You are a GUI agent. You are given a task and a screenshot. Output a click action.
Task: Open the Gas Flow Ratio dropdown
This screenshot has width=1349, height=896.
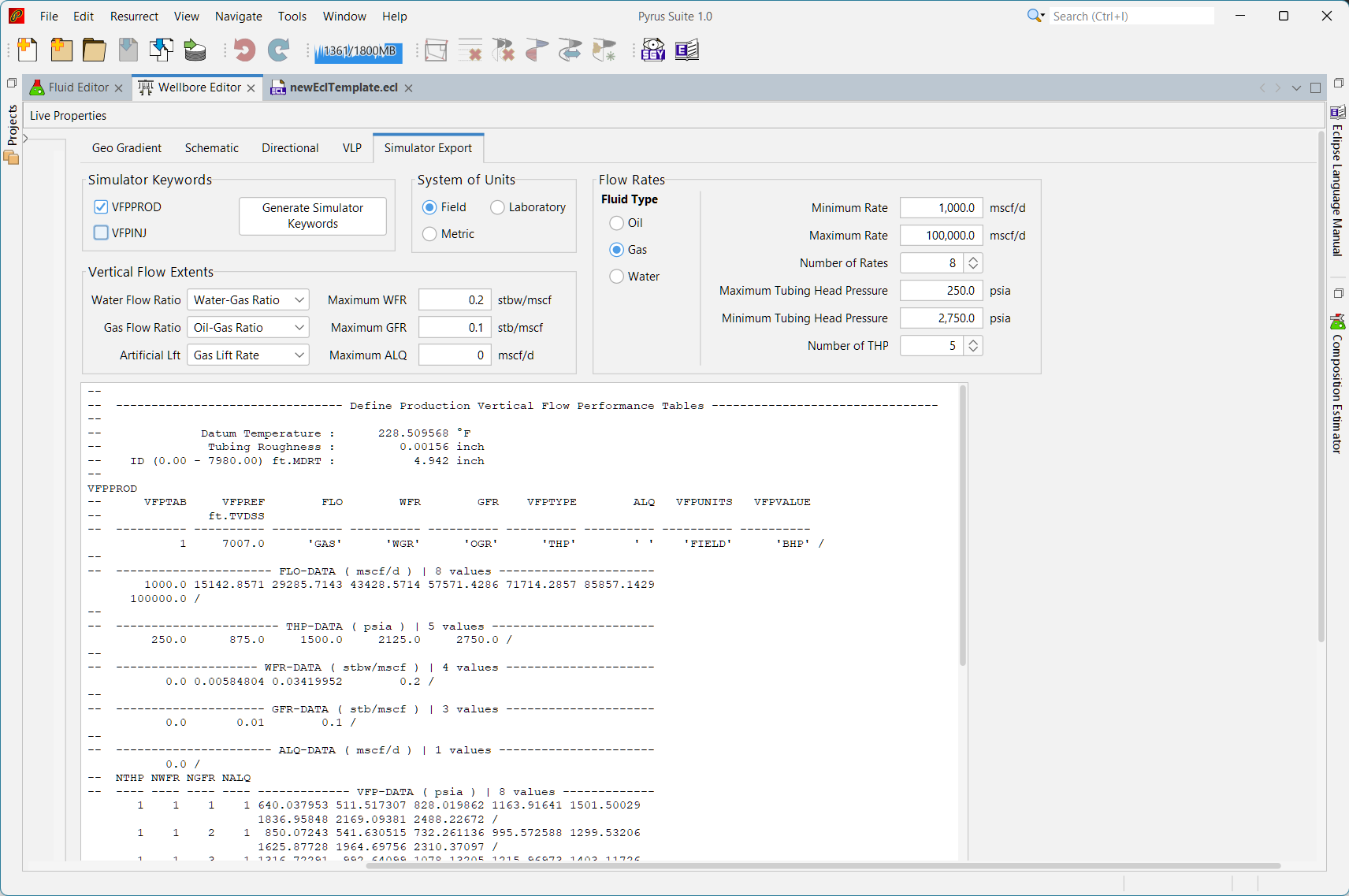coord(248,328)
